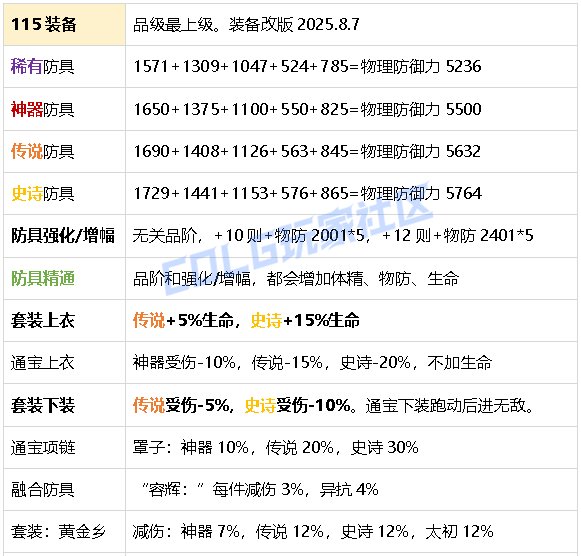Click the '套装：黄金乡' row label
The width and height of the screenshot is (581, 556).
(58, 532)
